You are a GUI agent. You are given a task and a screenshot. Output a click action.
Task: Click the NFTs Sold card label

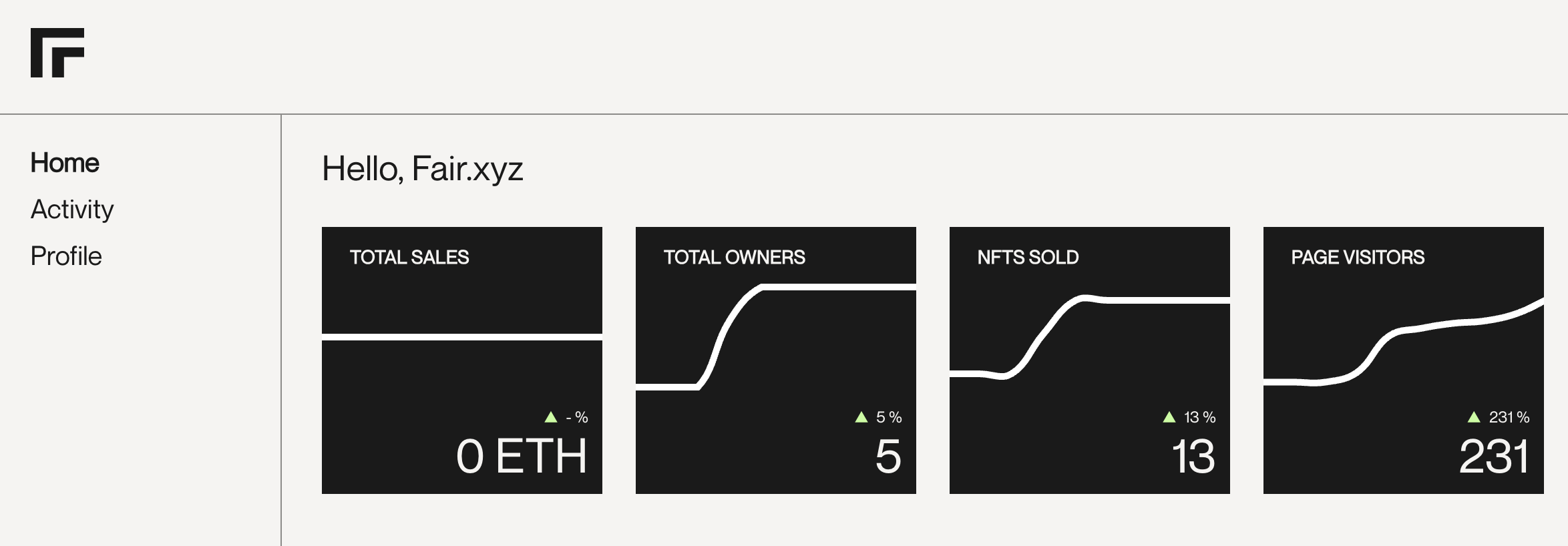(x=1028, y=258)
